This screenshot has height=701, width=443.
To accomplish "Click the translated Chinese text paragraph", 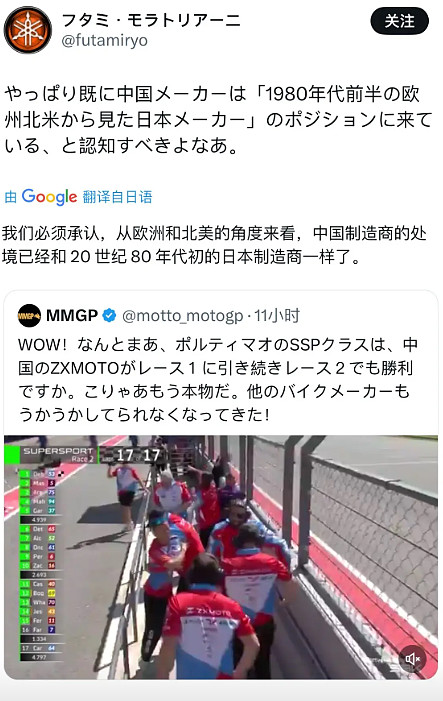I will 214,245.
